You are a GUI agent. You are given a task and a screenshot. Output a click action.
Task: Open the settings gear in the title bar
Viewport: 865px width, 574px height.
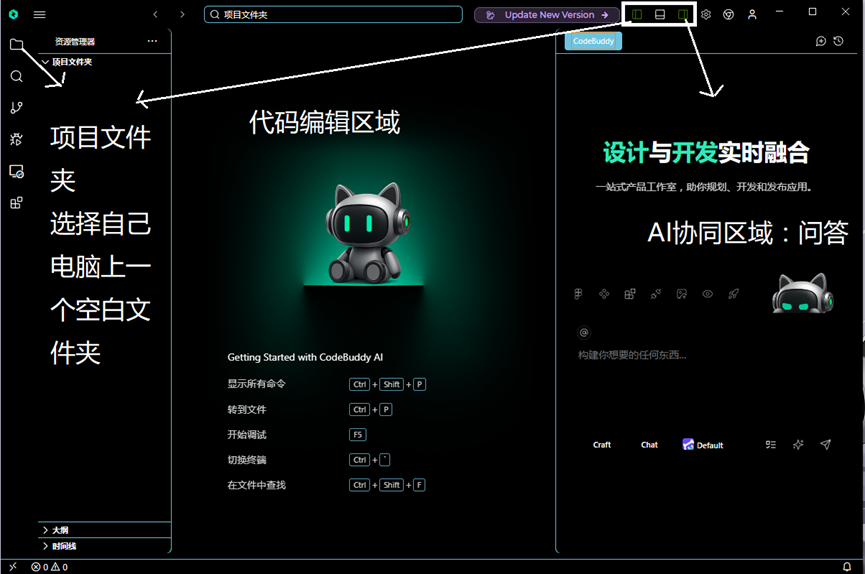[706, 15]
